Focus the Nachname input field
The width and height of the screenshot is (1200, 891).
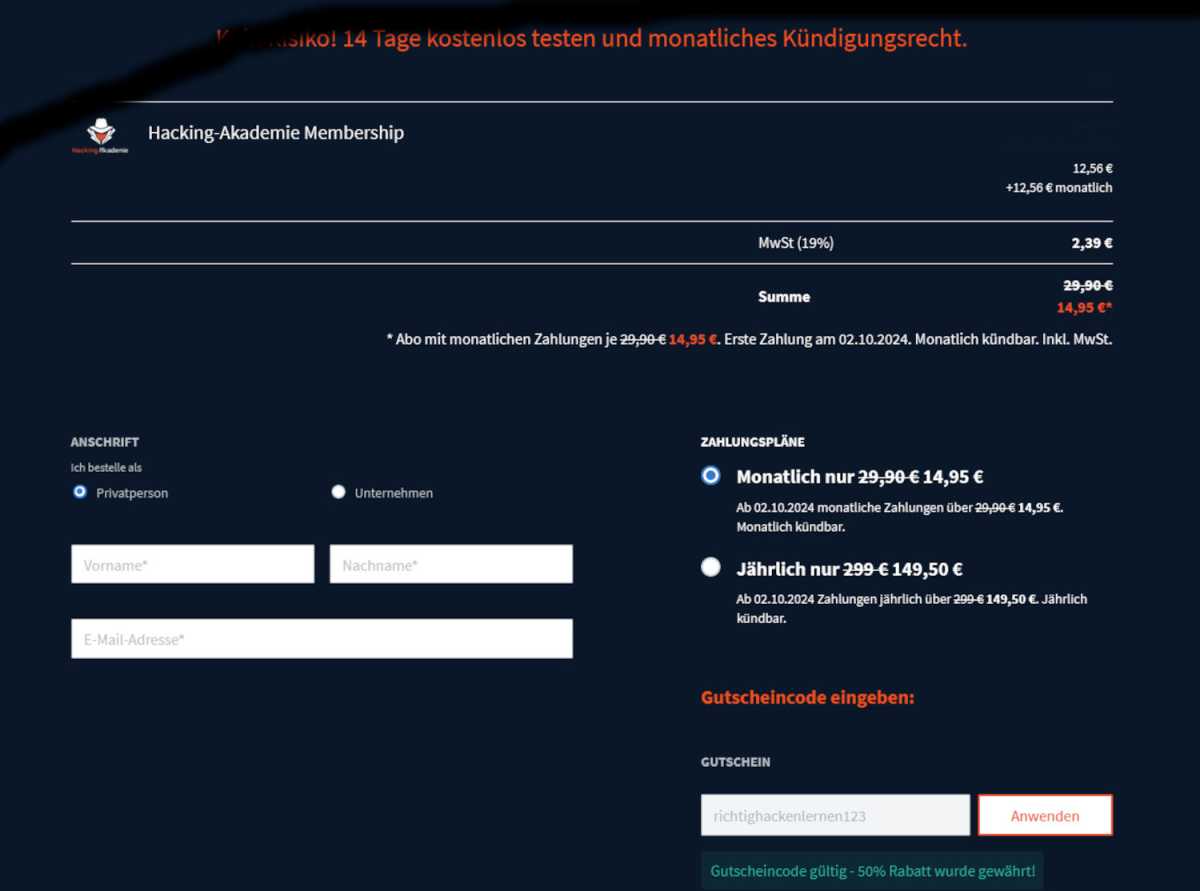pos(451,564)
